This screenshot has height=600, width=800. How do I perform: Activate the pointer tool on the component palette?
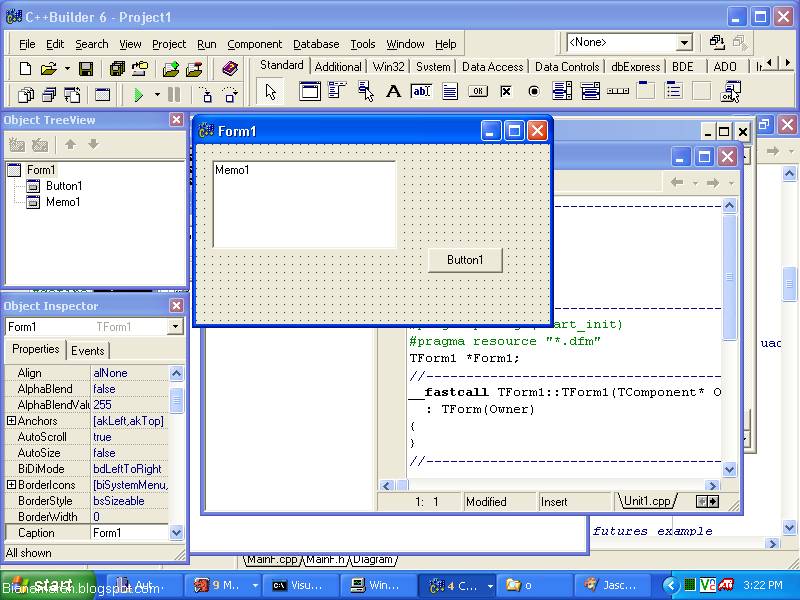point(269,91)
